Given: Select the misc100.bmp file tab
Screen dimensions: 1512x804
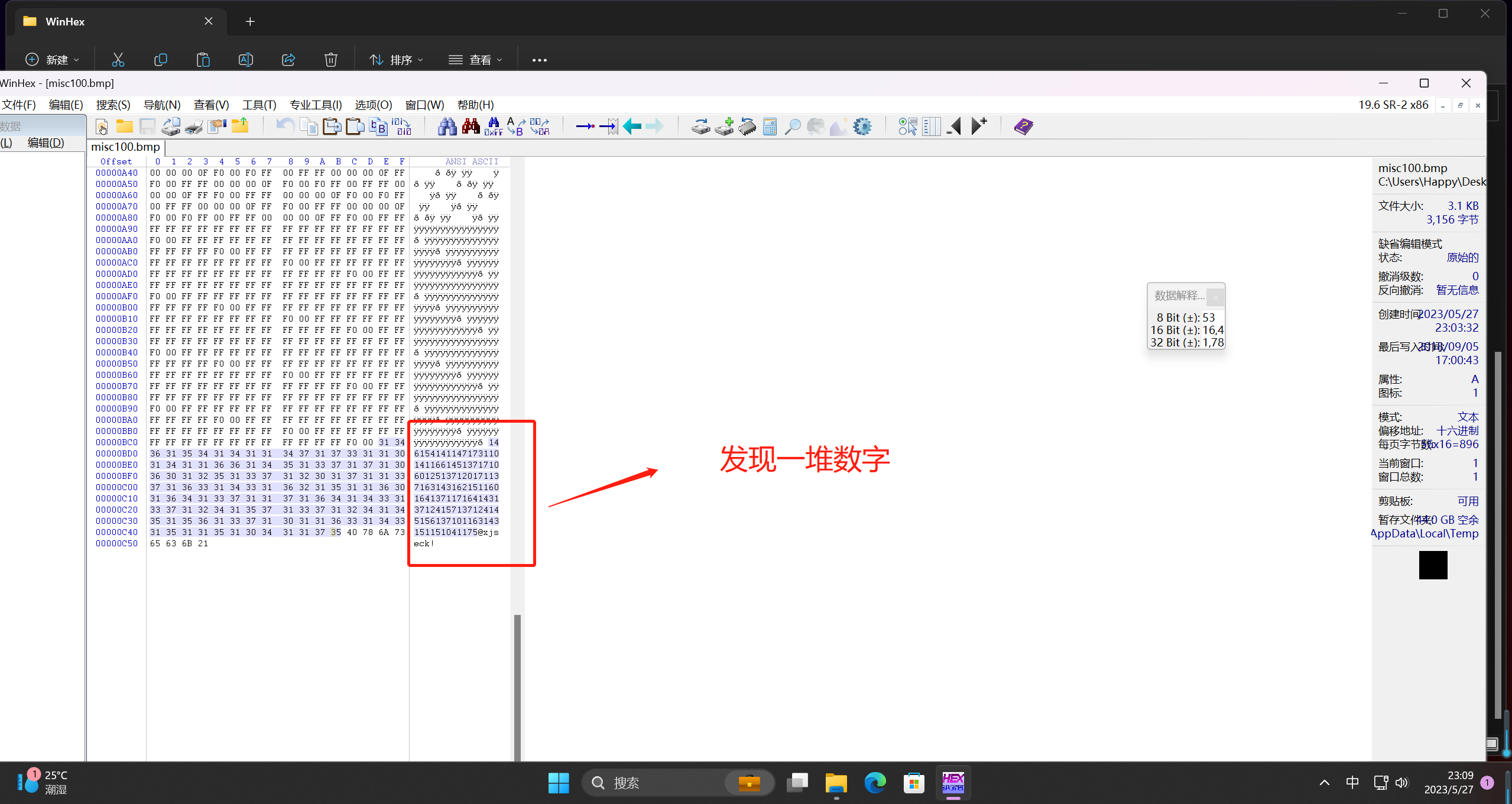Looking at the screenshot, I should (125, 147).
